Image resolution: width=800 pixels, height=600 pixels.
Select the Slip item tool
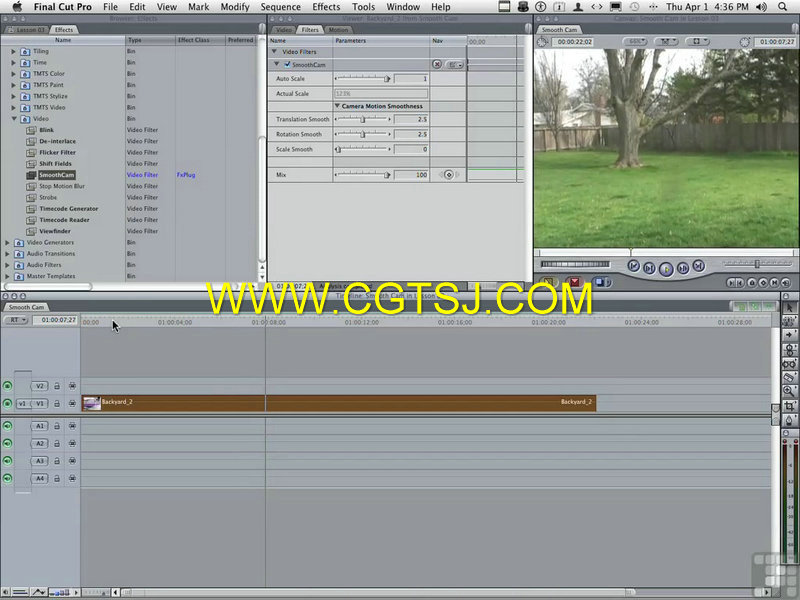tap(789, 364)
